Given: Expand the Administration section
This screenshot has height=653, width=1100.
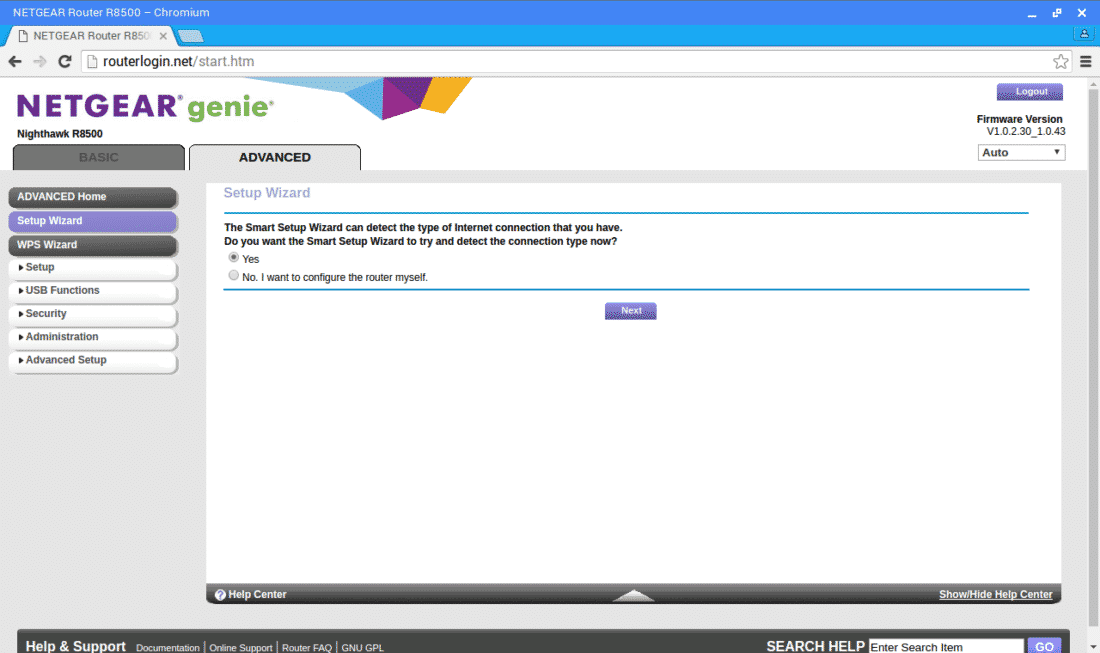Looking at the screenshot, I should 93,337.
